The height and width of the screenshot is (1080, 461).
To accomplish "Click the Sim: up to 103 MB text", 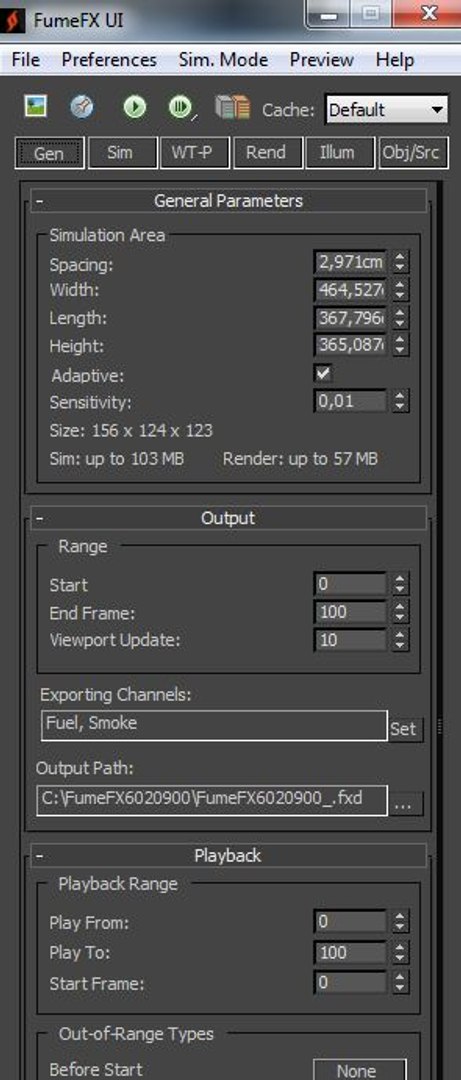I will coord(116,459).
